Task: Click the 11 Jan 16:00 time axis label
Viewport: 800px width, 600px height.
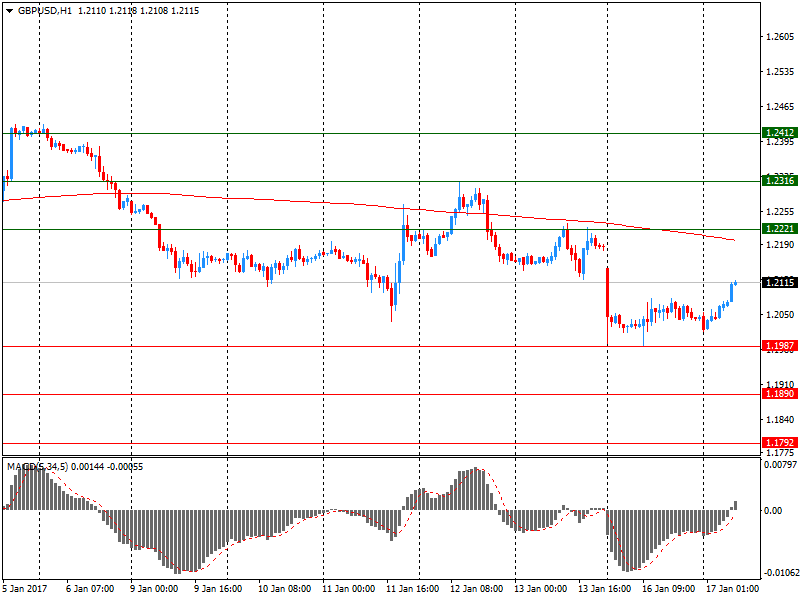Action: pyautogui.click(x=412, y=589)
